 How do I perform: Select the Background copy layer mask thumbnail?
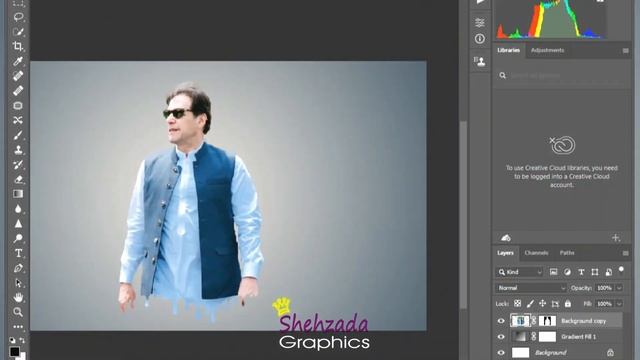[x=547, y=321]
